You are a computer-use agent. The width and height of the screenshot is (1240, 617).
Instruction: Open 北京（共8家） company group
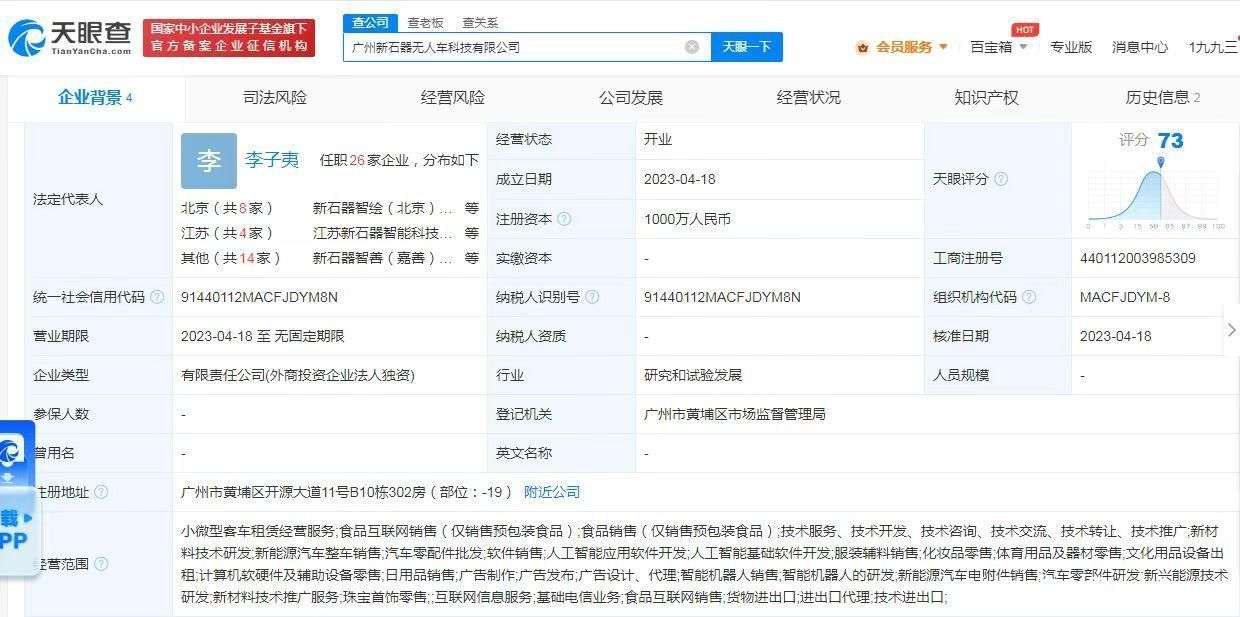pos(227,209)
